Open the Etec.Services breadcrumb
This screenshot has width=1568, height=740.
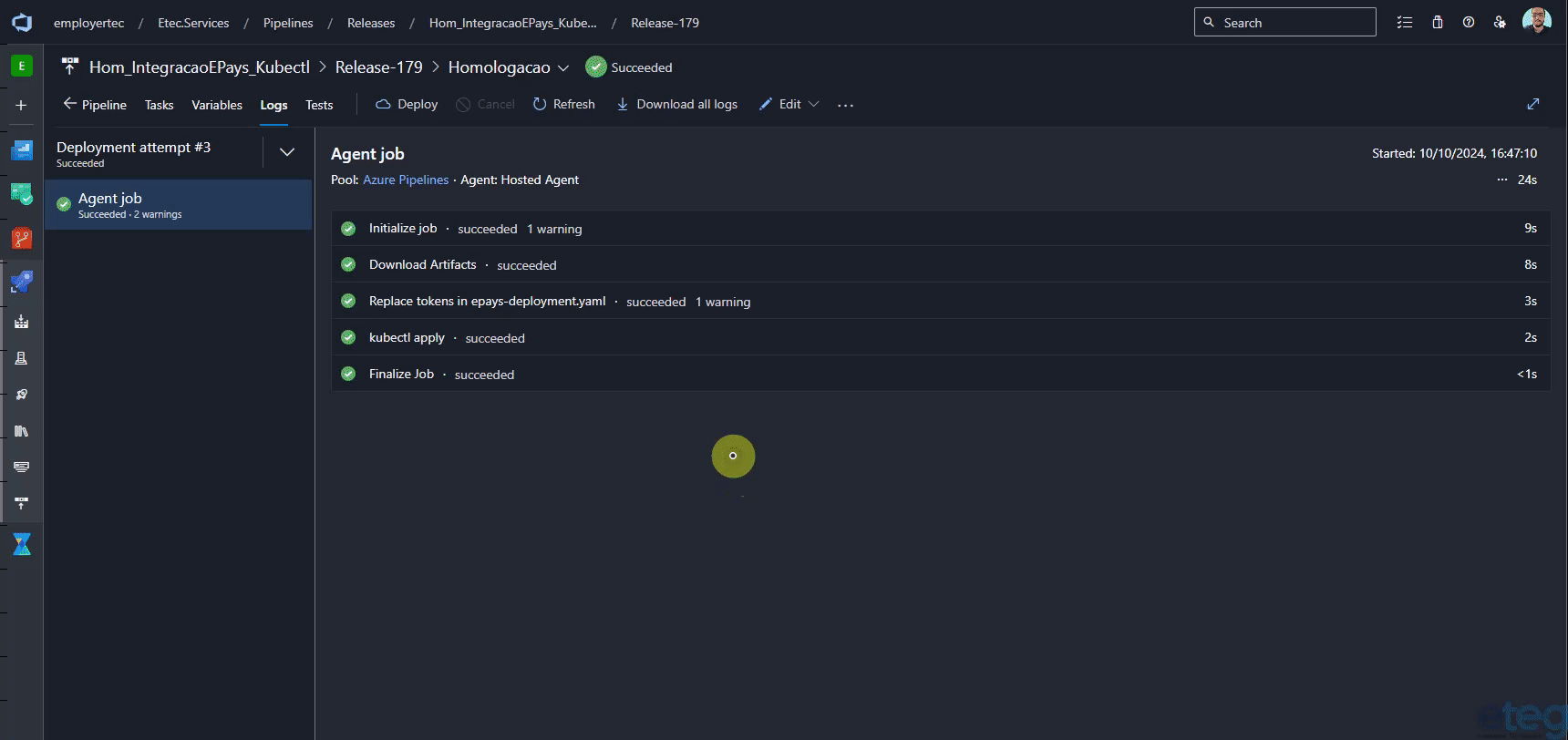193,23
